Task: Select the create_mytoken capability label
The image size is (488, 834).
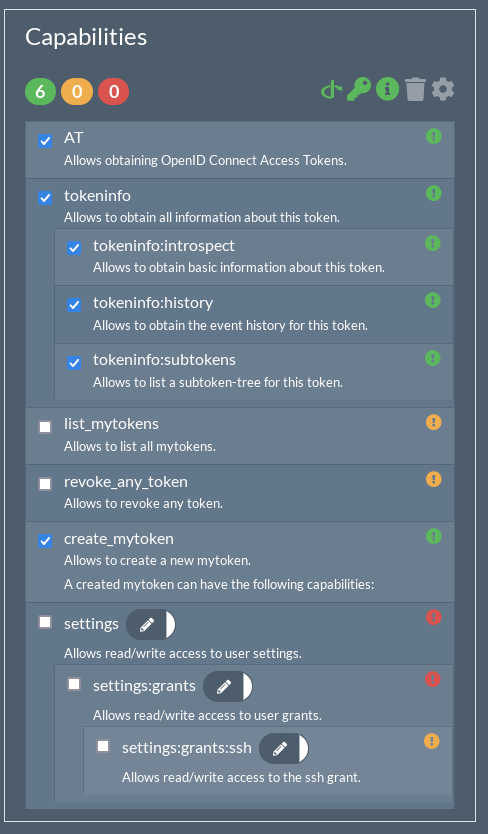Action: tap(119, 539)
